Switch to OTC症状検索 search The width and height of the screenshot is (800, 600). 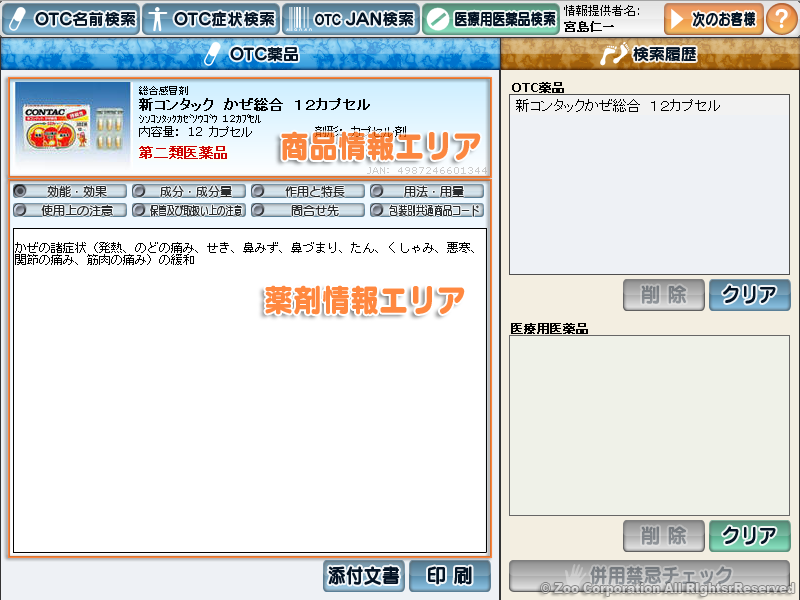[x=211, y=19]
